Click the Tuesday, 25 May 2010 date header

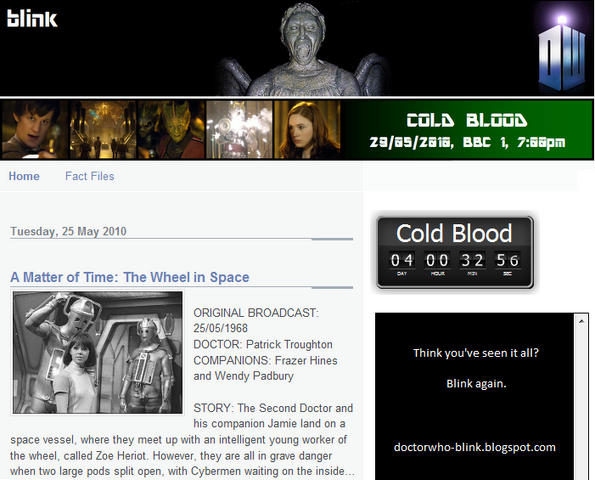click(68, 231)
